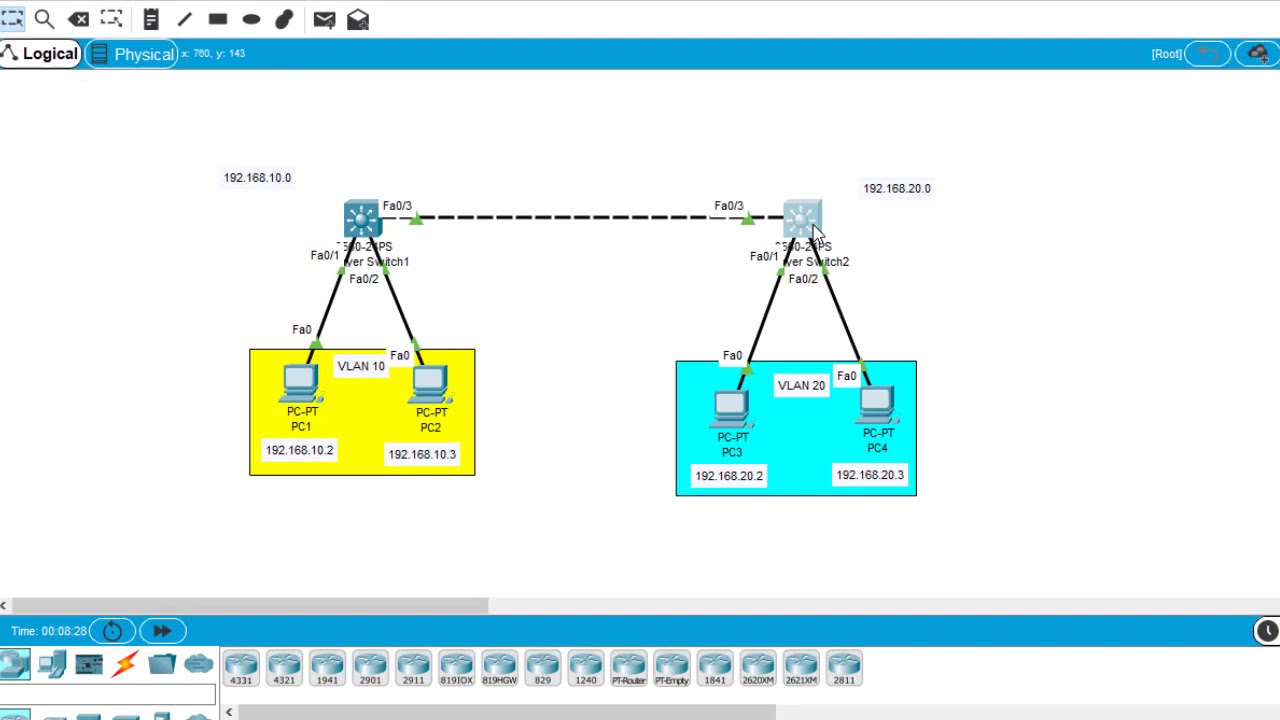The width and height of the screenshot is (1280, 720).
Task: Switch to the Logical workspace tab
Action: pos(40,54)
